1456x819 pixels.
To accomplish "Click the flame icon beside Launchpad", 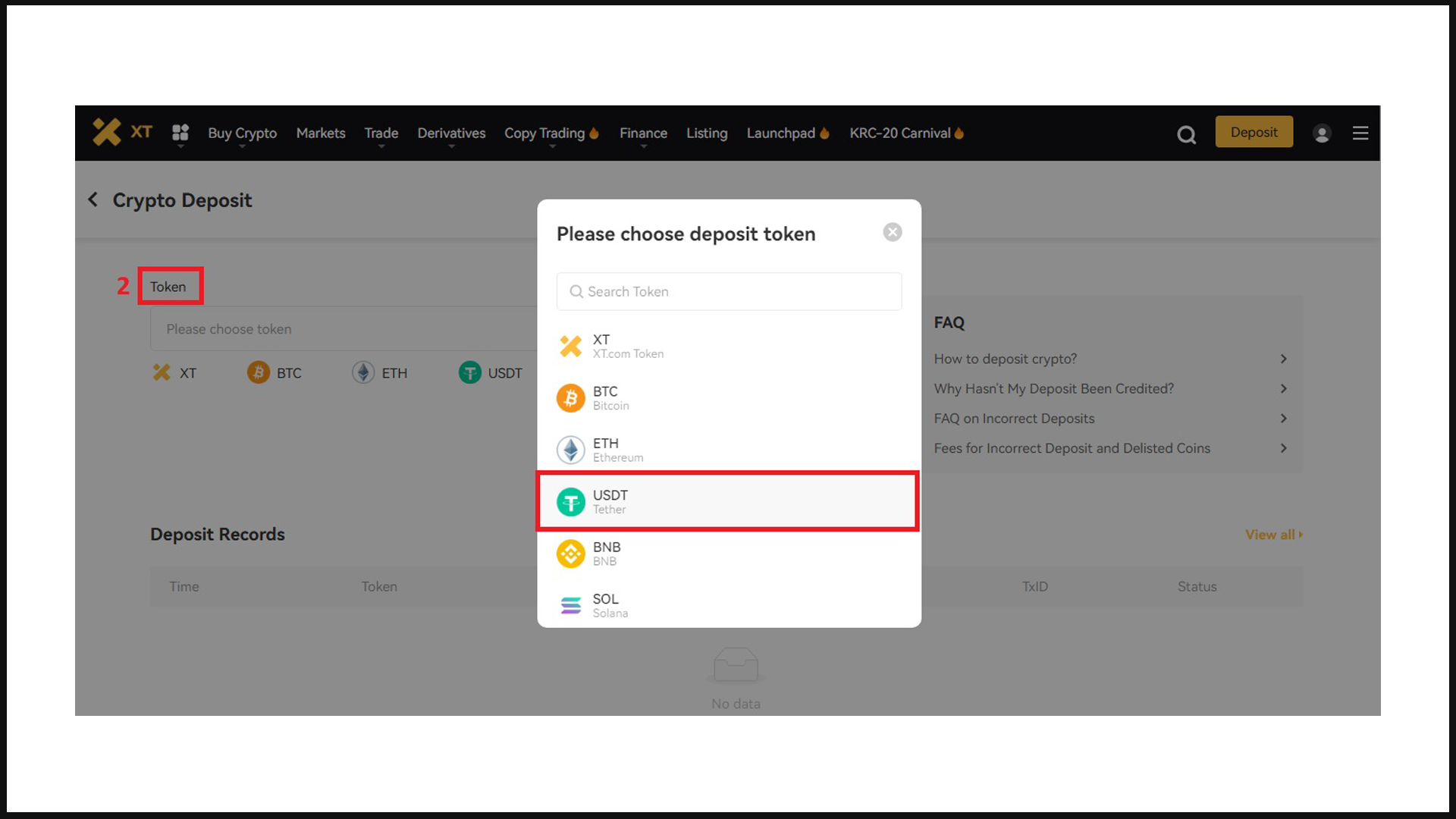I will point(824,133).
